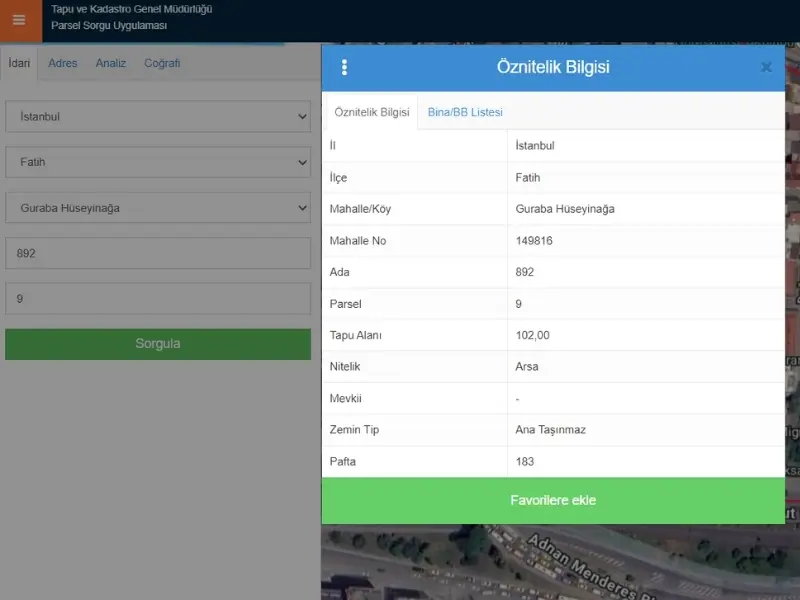Screen dimensions: 800x600
Task: Switch to the Coğrafi tab
Action: click(x=162, y=63)
